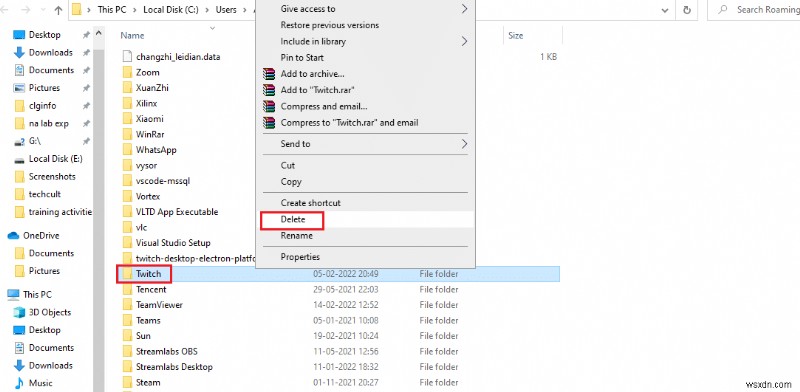Choose Copy from context menu
Viewport: 800px width, 392px height.
pos(365,182)
